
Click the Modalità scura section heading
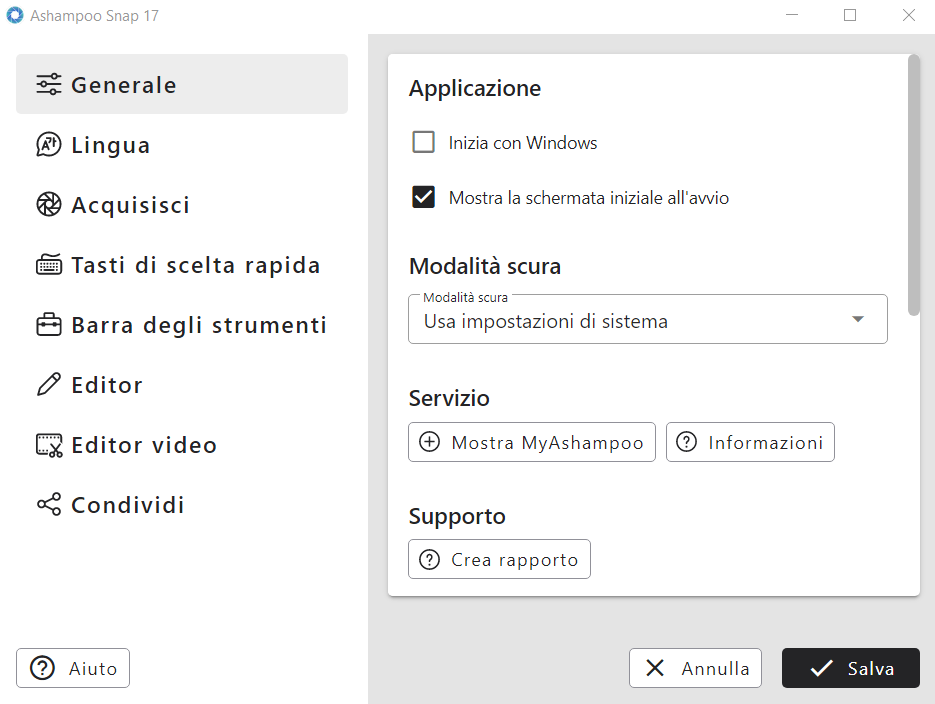(x=485, y=266)
